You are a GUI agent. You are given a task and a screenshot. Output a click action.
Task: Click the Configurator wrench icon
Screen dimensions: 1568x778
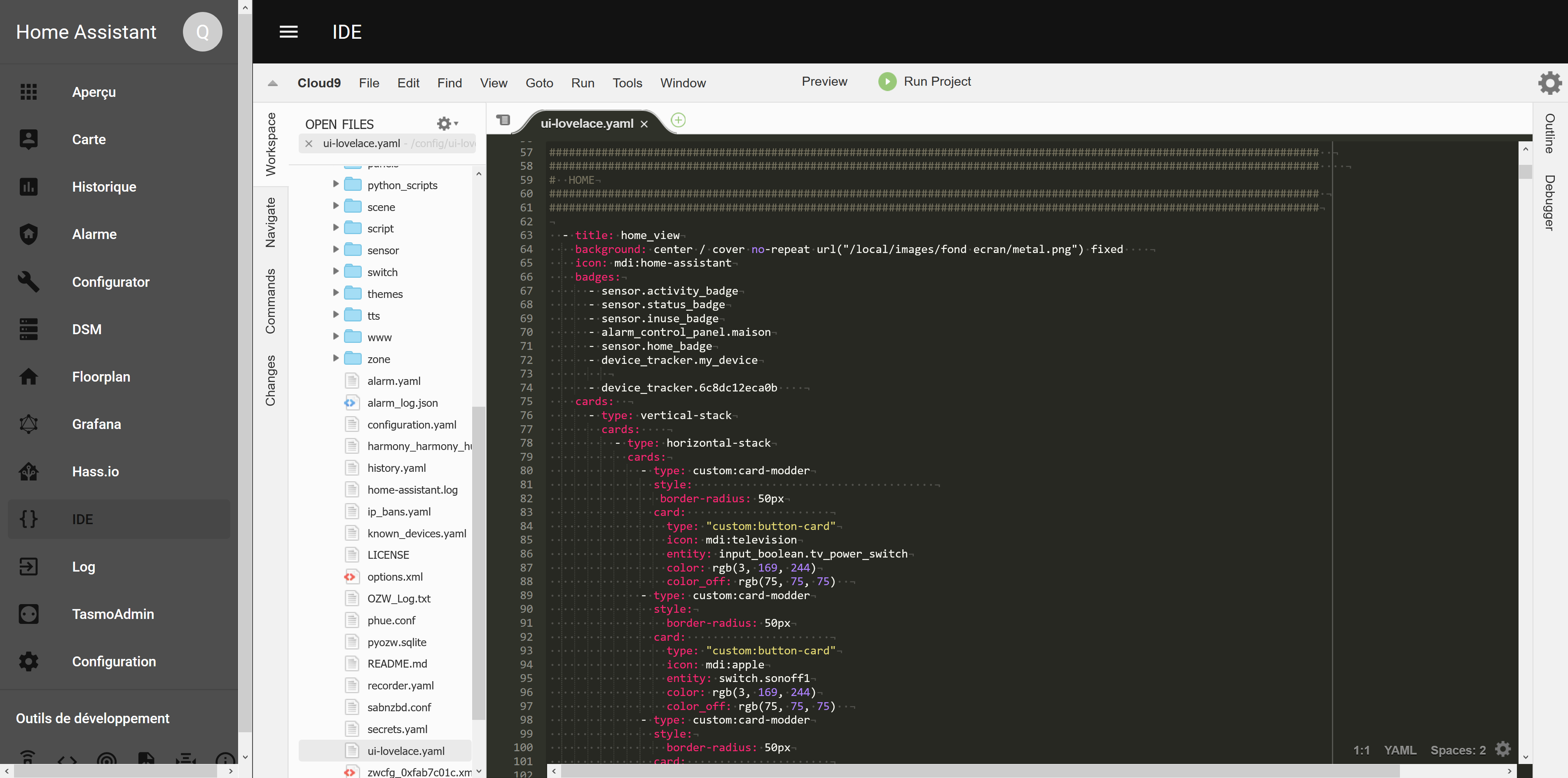pos(28,281)
